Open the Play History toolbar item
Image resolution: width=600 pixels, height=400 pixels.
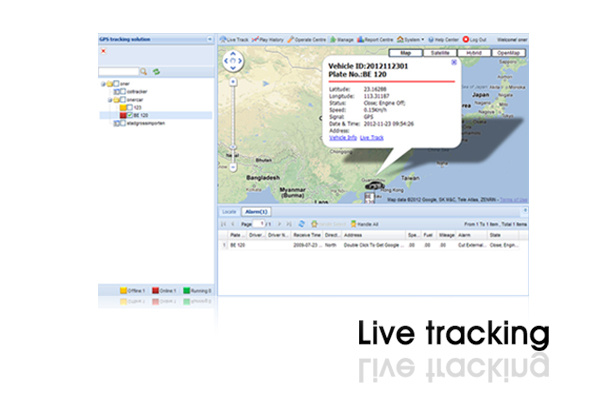(x=268, y=39)
